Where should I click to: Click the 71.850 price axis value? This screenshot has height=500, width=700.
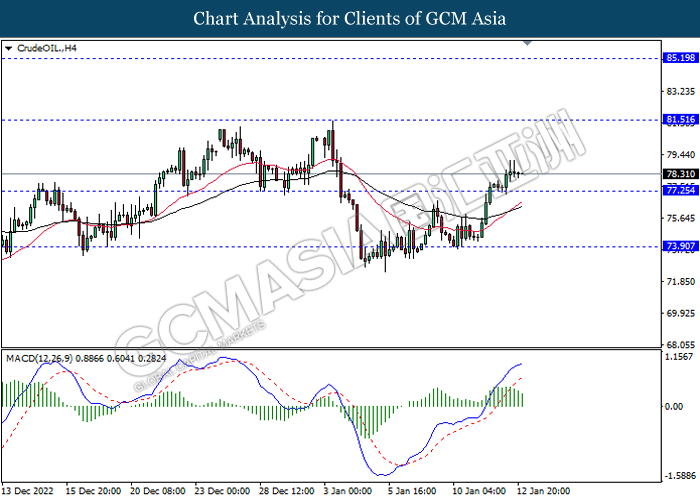pos(681,281)
